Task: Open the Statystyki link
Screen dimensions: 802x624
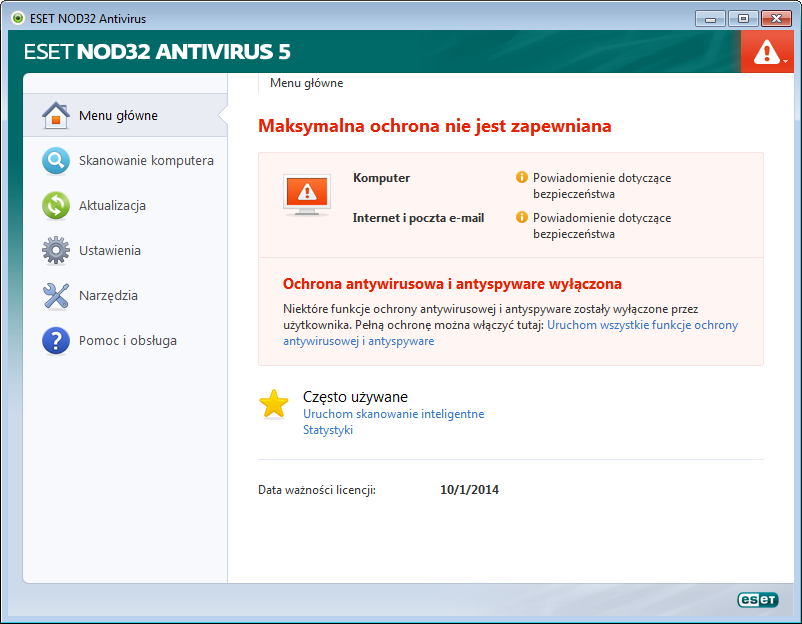Action: (x=328, y=430)
